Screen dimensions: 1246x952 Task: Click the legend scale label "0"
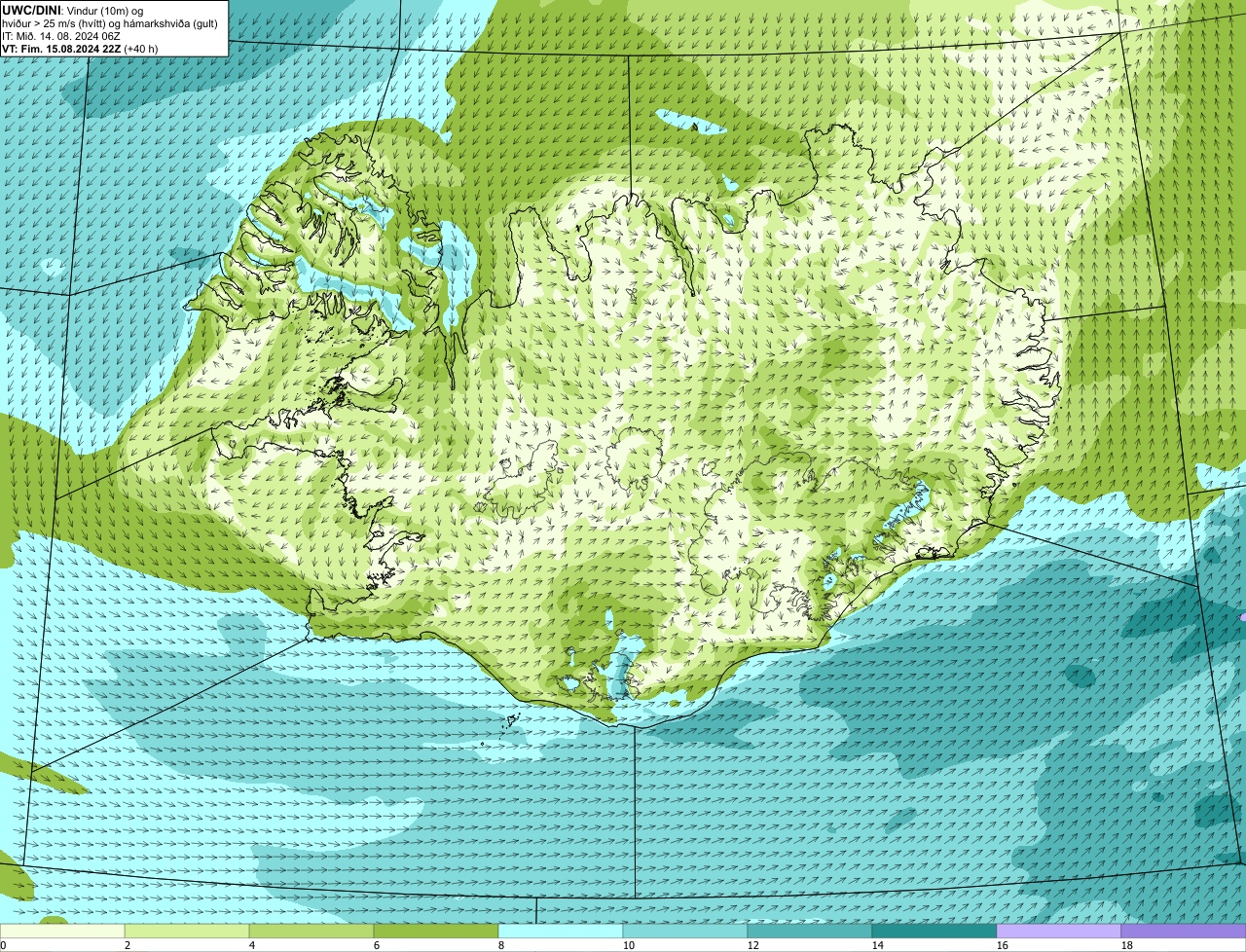(x=3, y=945)
